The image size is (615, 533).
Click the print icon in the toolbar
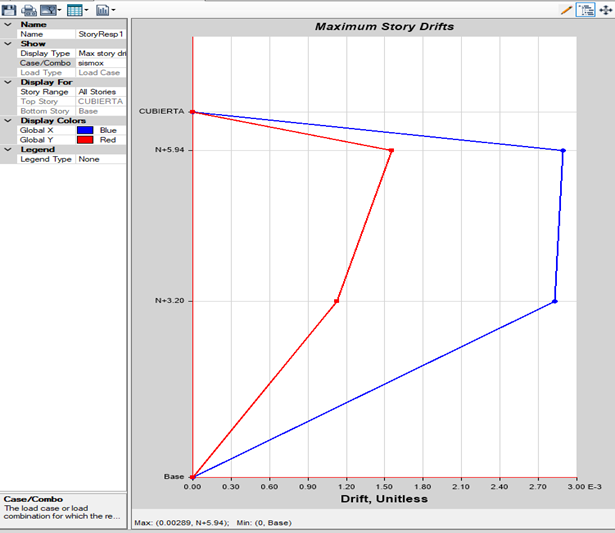[28, 9]
